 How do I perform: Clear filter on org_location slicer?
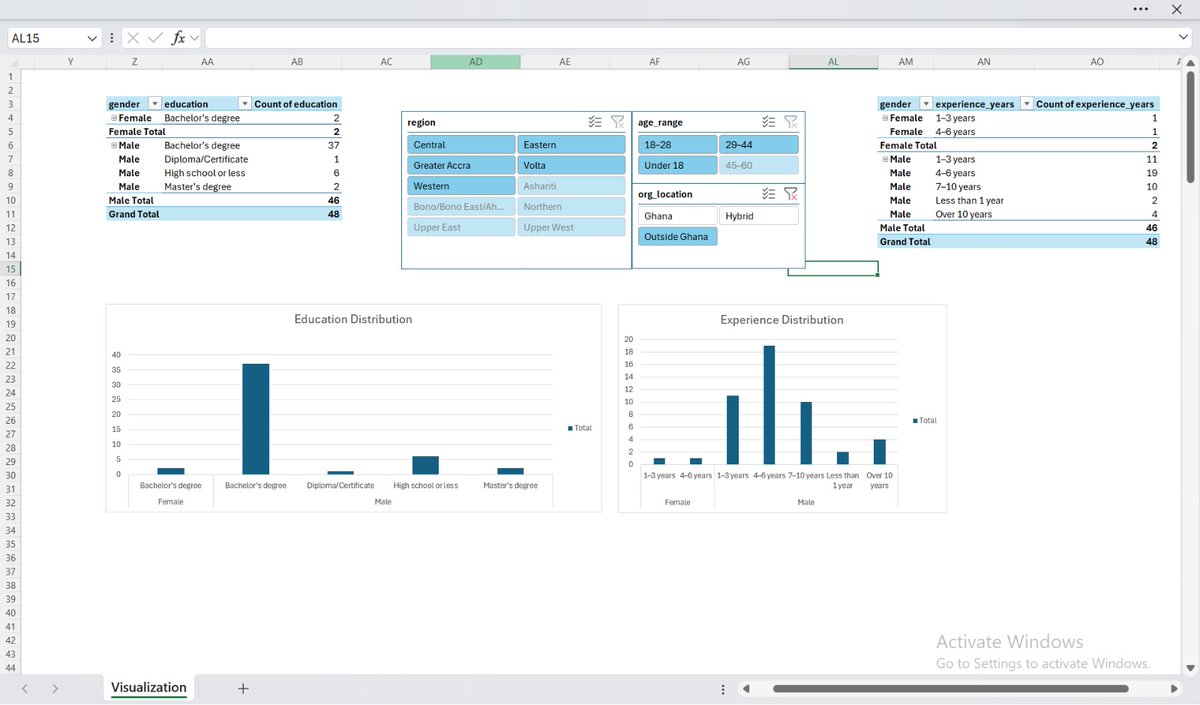(790, 194)
